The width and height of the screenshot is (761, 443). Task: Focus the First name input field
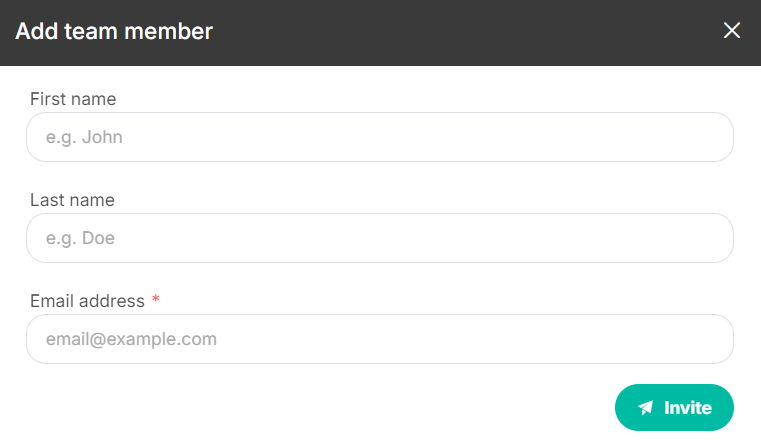coord(380,137)
